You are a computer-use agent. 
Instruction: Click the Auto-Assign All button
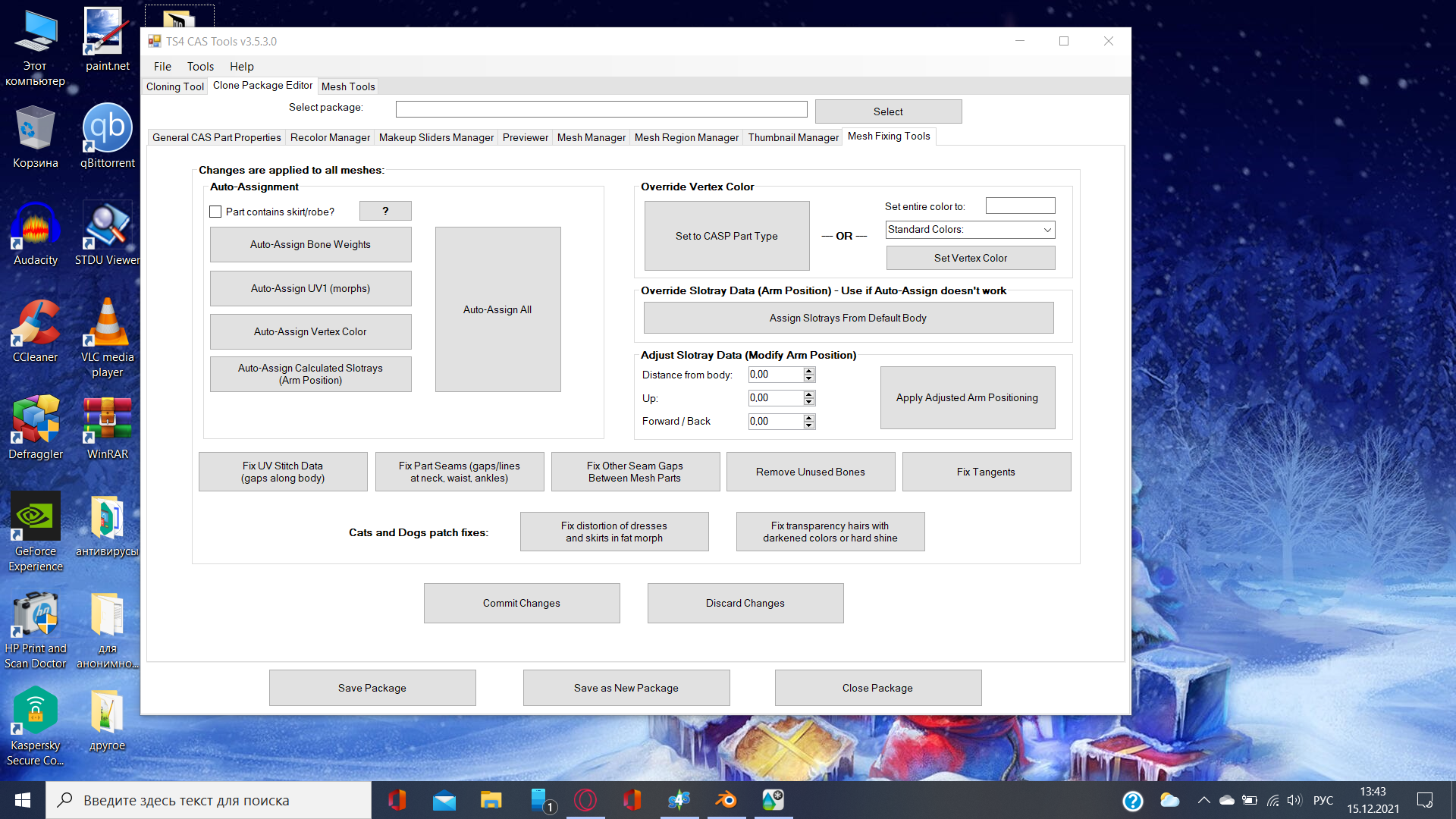(x=497, y=309)
